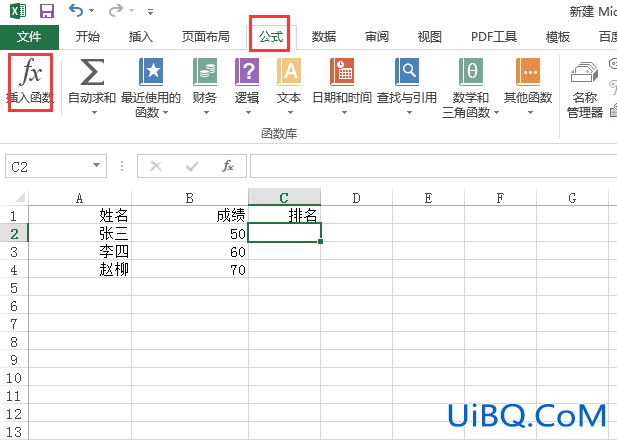Image resolution: width=617 pixels, height=440 pixels.
Task: Open the Name Box dropdown arrow
Action: coord(96,165)
